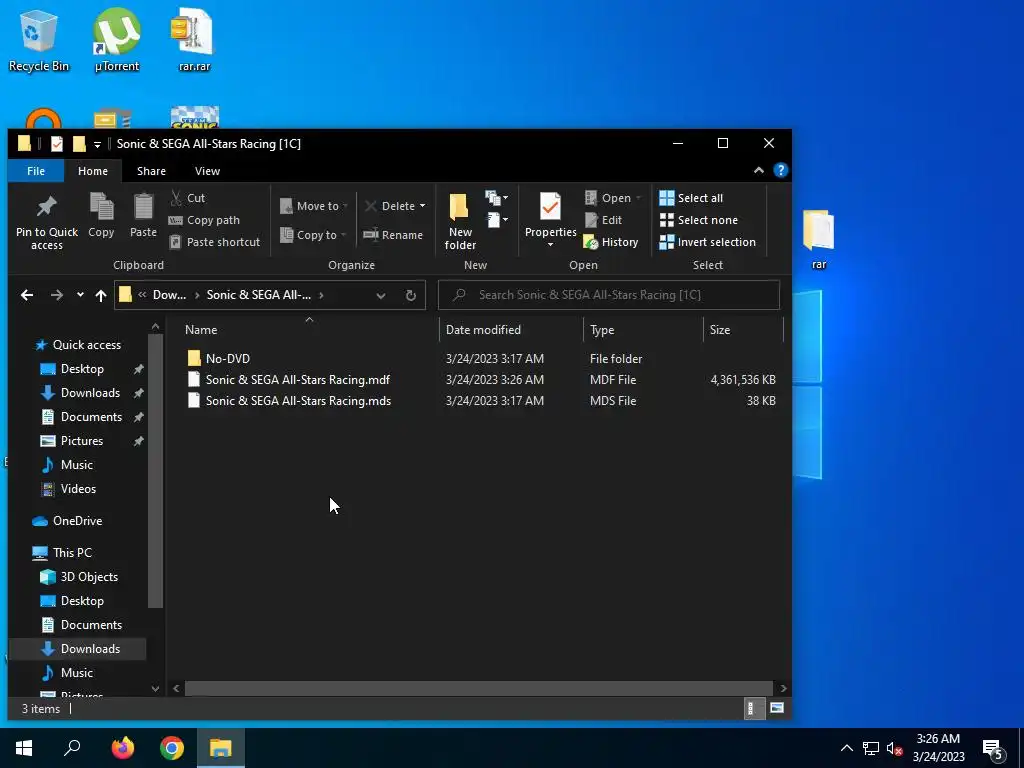Click the Delete button in Organize
1024x768 pixels.
tap(390, 206)
